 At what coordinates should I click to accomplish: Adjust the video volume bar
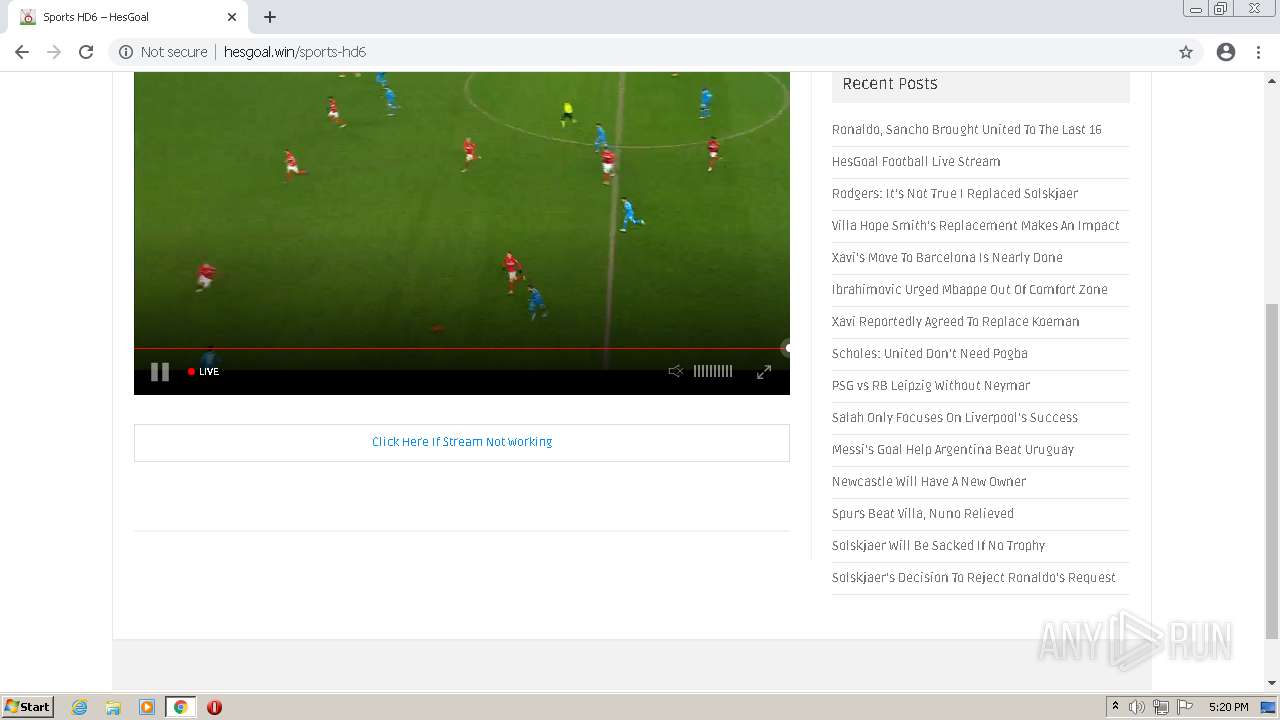click(x=713, y=371)
